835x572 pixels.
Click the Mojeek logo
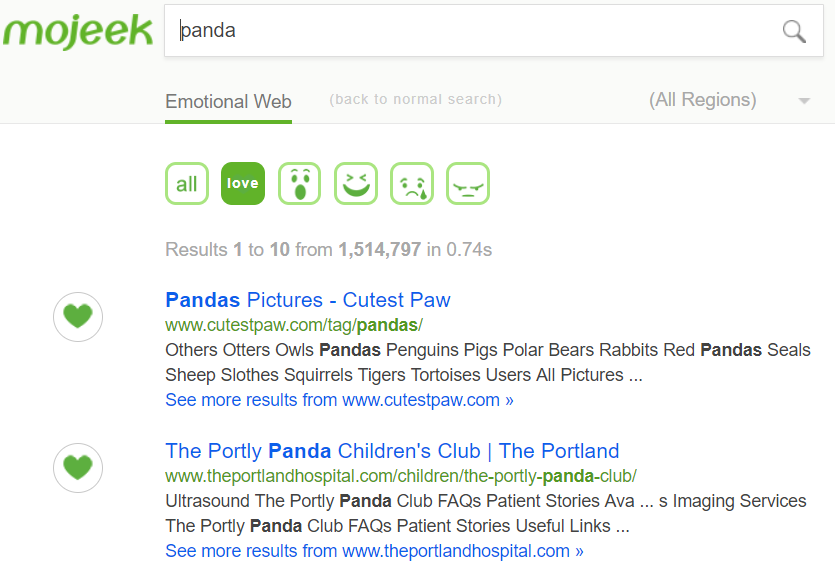[77, 31]
